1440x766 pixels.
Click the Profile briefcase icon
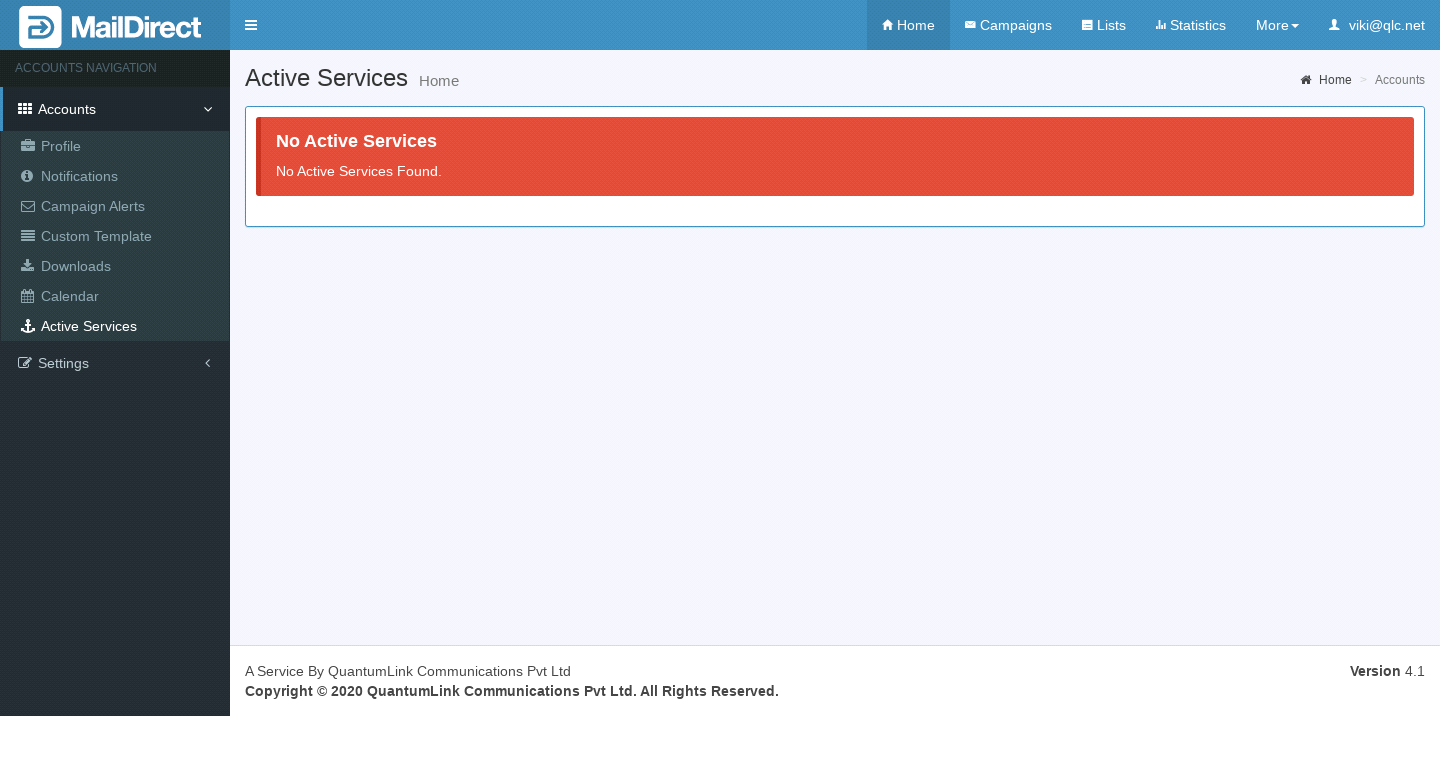(x=28, y=146)
